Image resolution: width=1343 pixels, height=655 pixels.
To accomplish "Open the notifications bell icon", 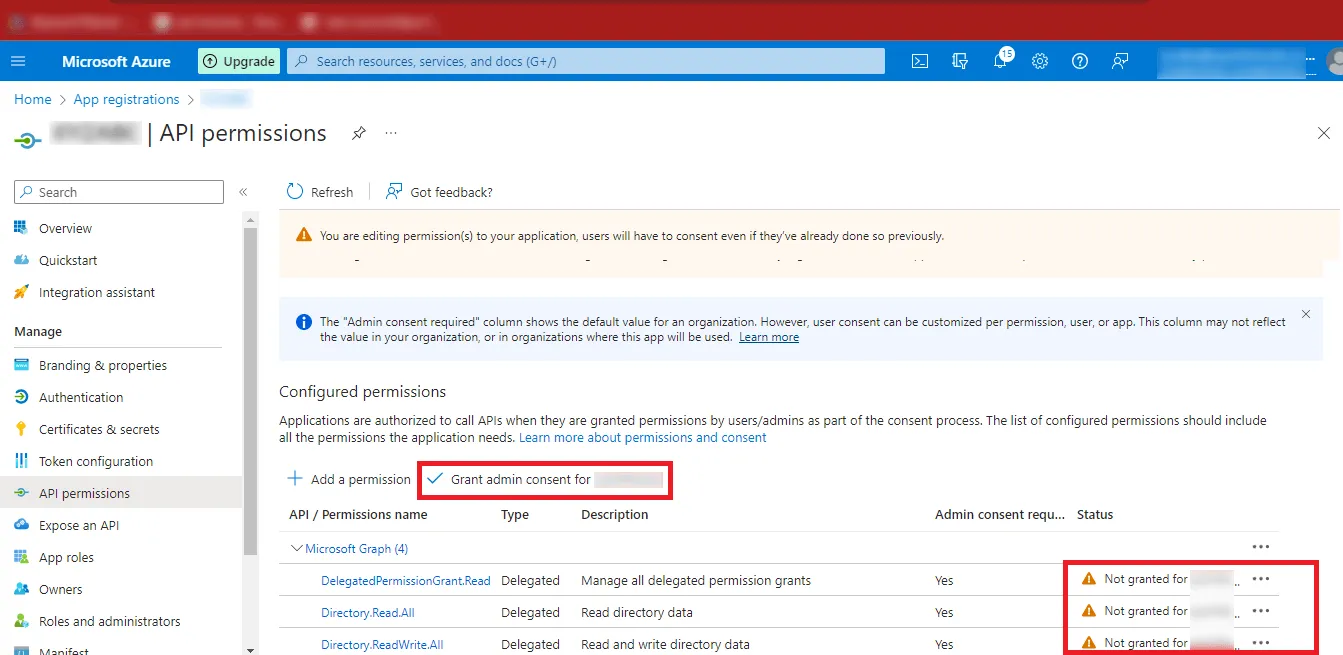I will click(1000, 61).
